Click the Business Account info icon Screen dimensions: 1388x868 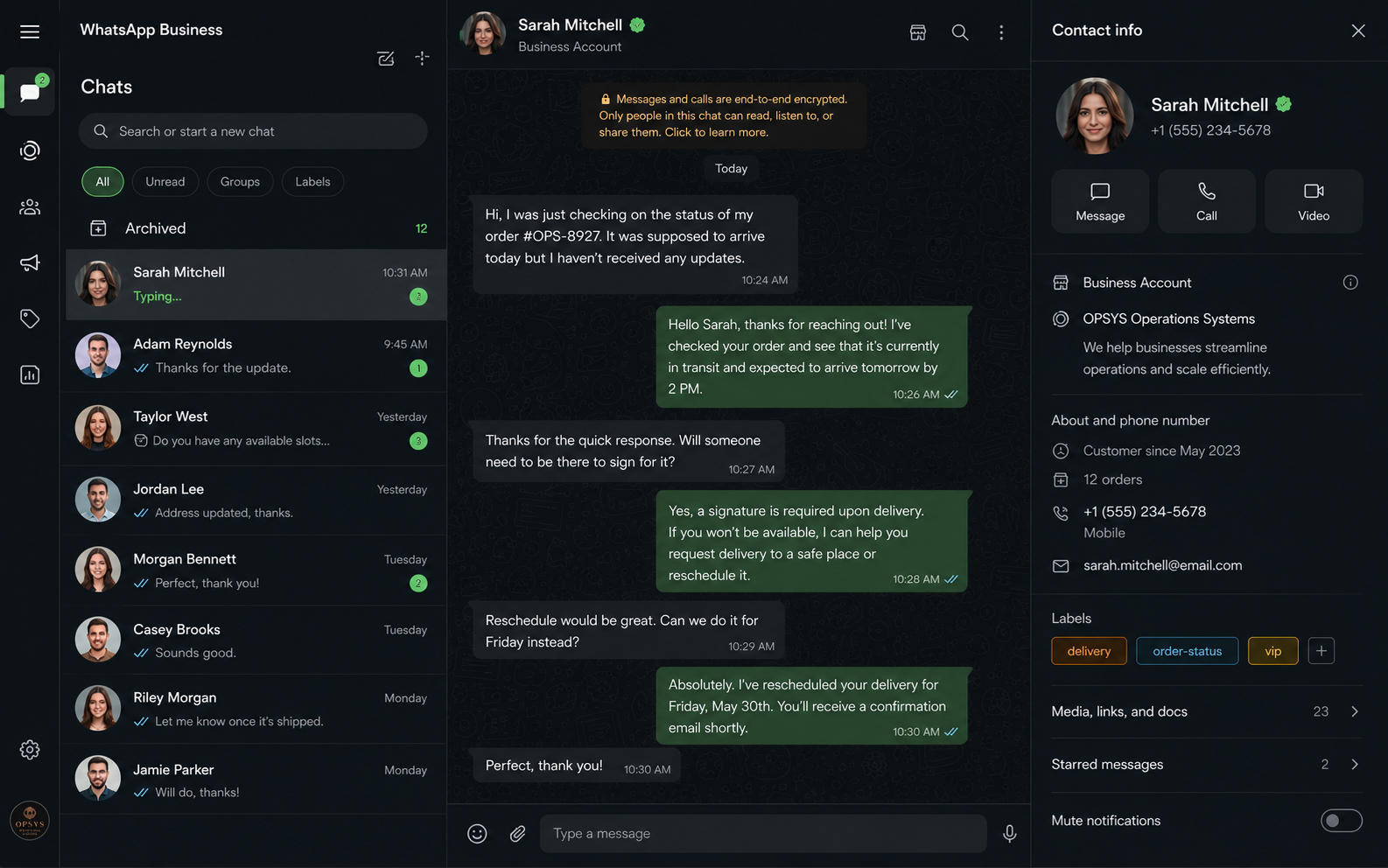(x=1350, y=283)
